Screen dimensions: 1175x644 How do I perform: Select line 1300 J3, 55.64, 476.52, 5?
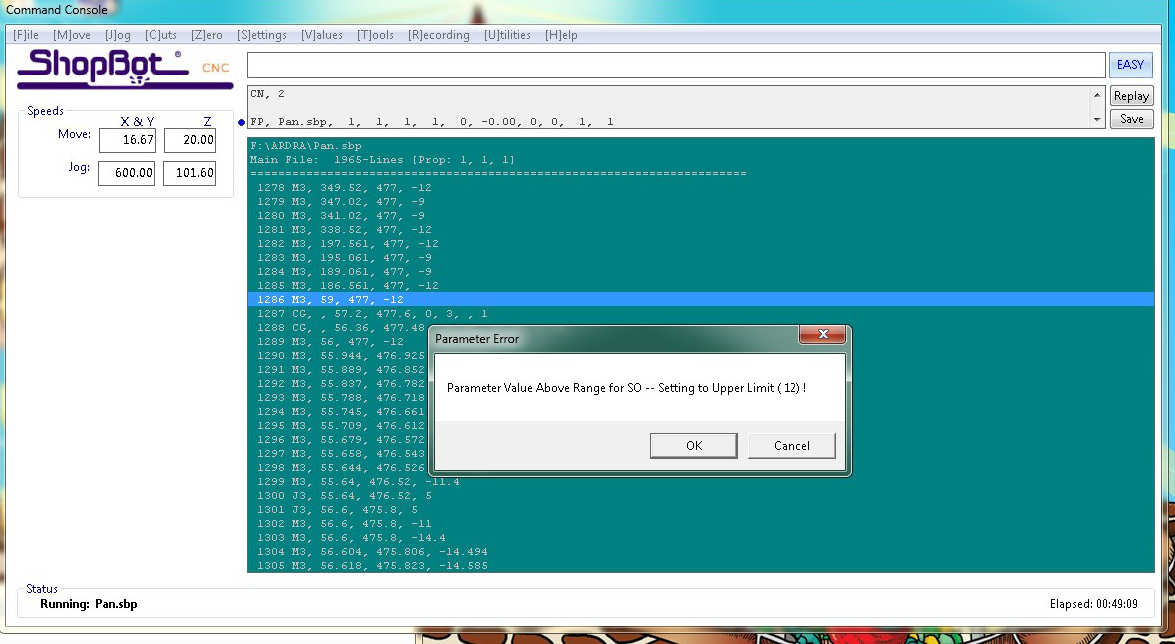(x=344, y=496)
